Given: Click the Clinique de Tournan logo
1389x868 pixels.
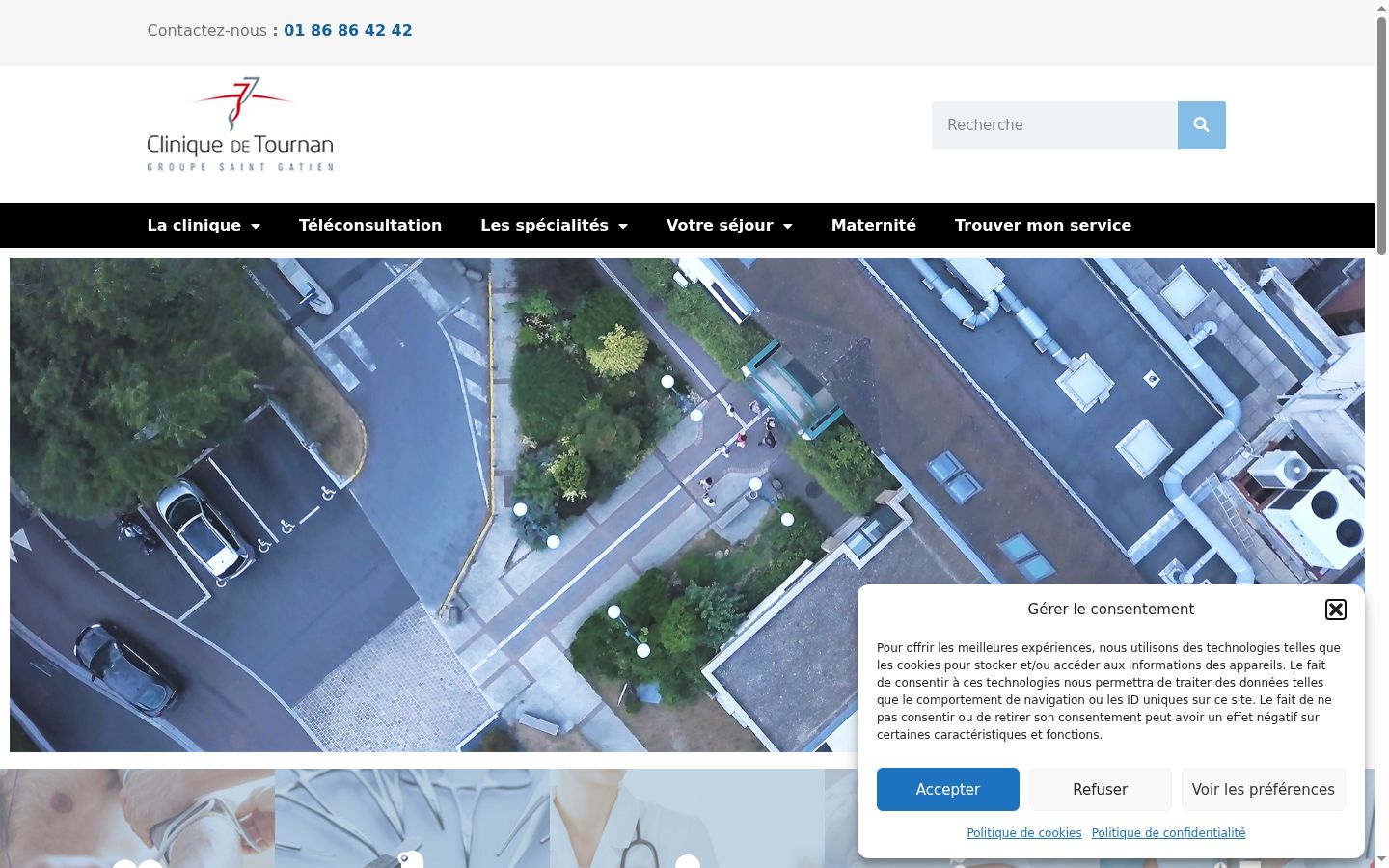Looking at the screenshot, I should click(x=240, y=124).
